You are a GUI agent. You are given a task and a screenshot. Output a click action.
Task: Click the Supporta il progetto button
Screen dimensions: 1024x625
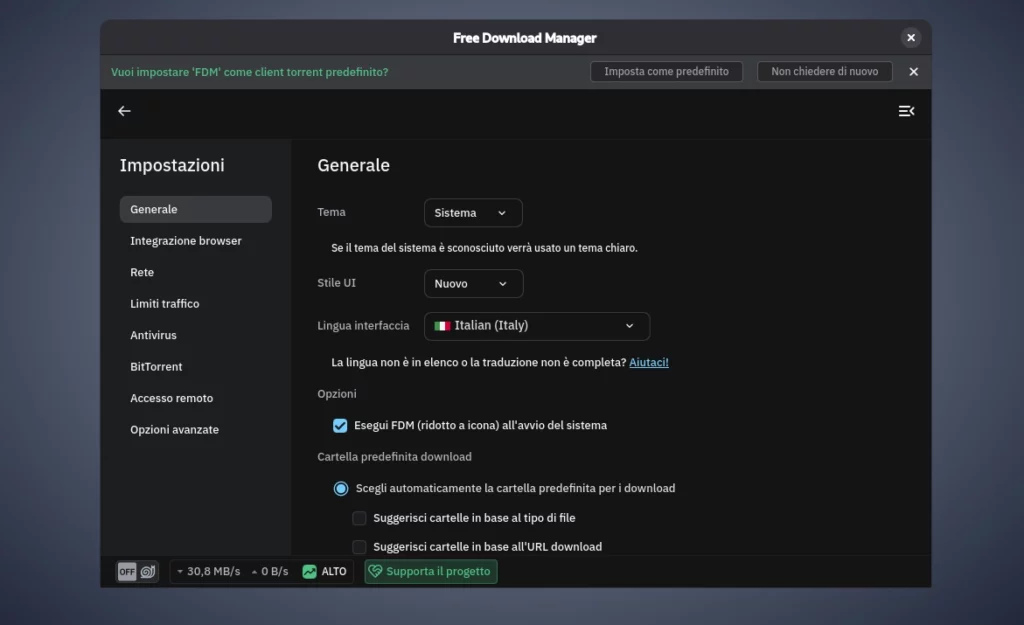coord(431,571)
